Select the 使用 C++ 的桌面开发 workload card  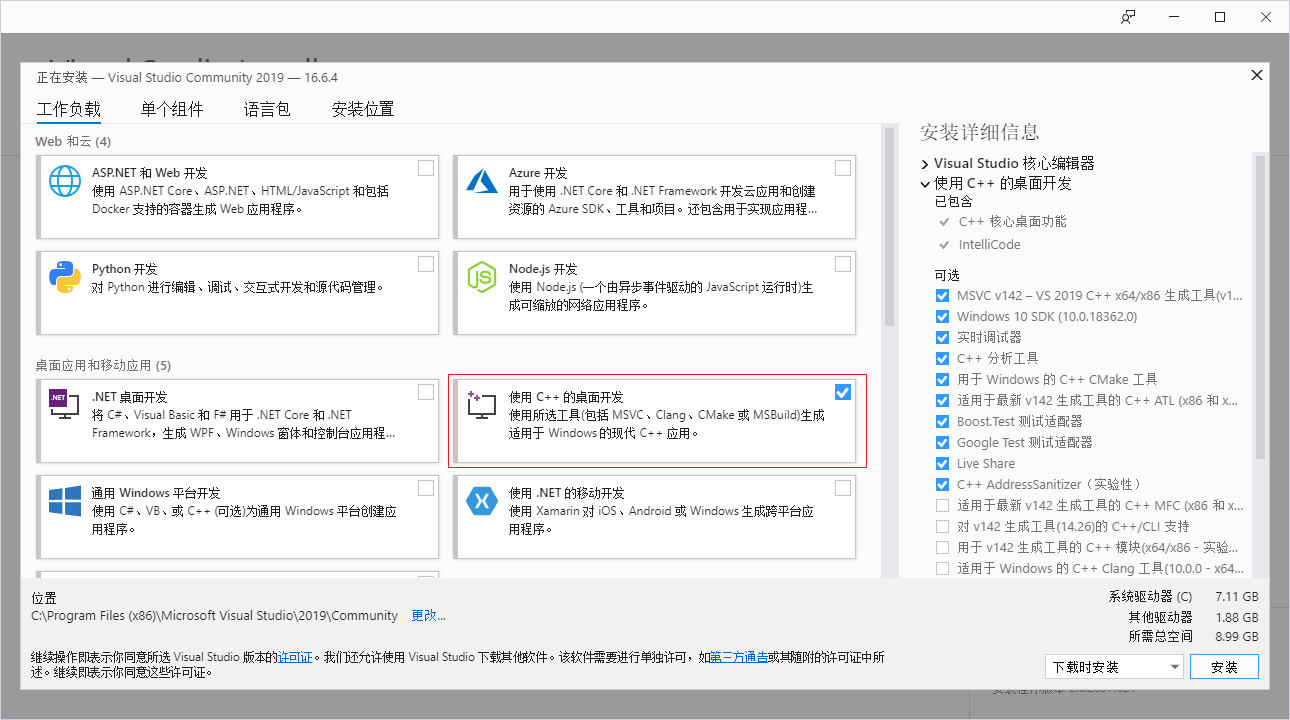coord(657,420)
